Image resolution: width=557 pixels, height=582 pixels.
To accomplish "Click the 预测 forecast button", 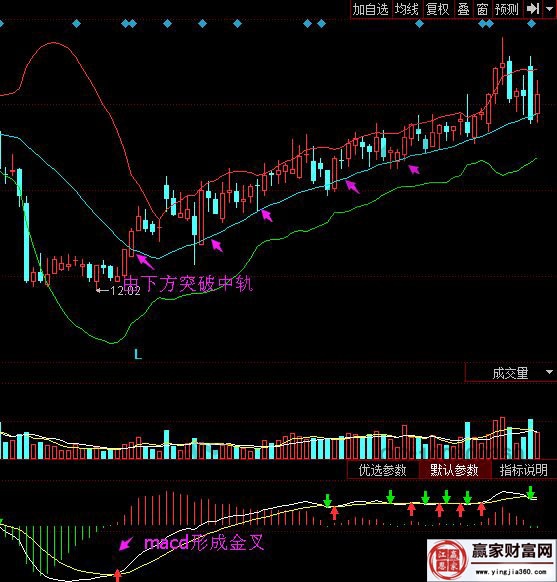I will click(x=507, y=9).
